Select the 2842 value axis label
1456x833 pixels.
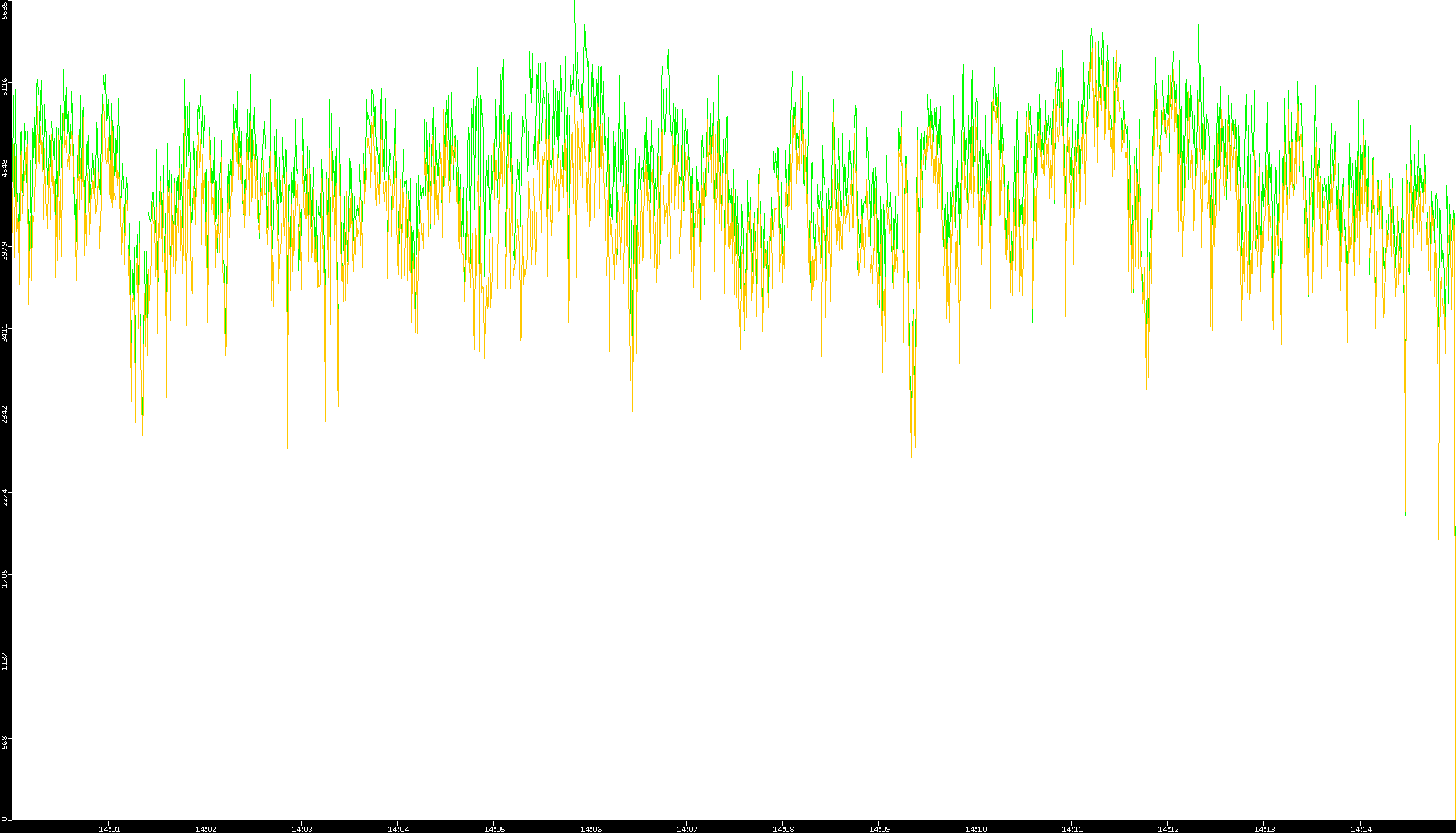pos(5,414)
